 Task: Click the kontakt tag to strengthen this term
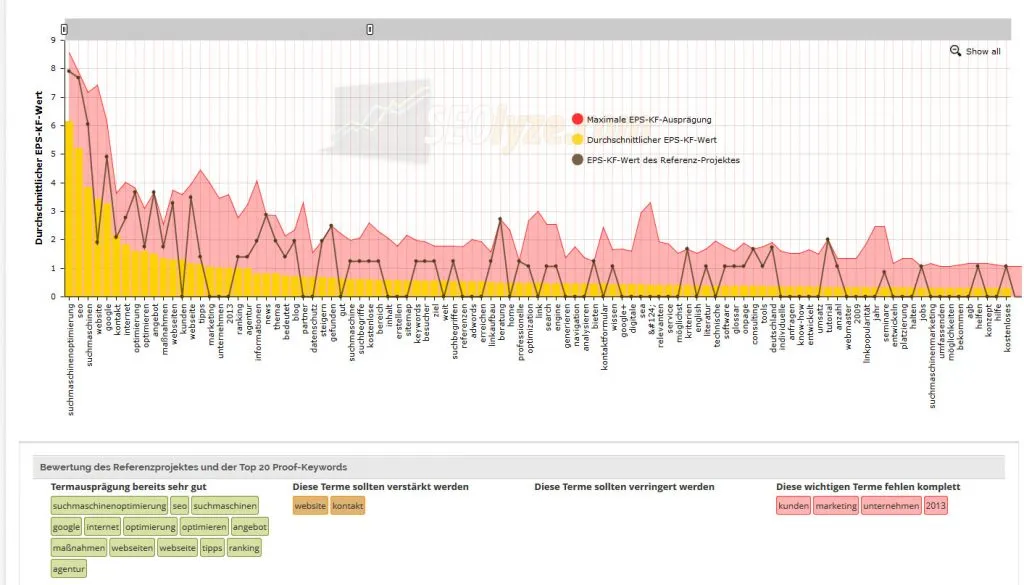[347, 506]
